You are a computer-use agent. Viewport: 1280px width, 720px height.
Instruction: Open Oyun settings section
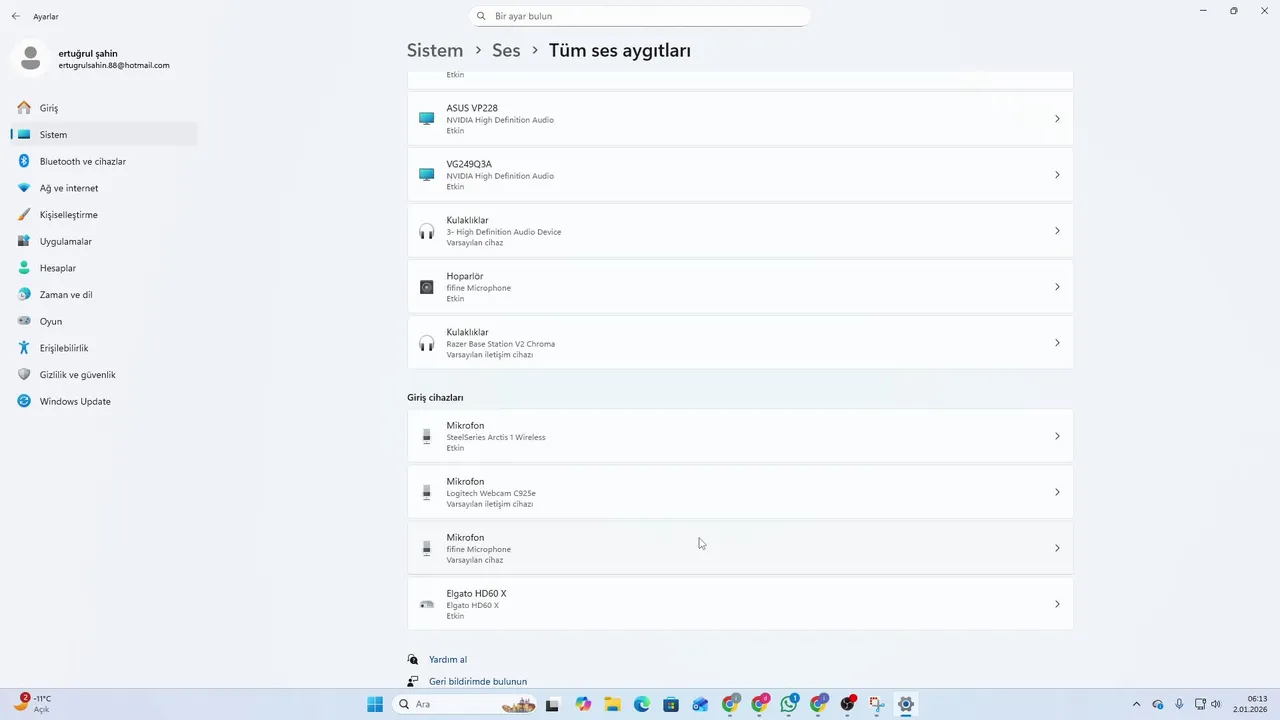tap(104, 321)
